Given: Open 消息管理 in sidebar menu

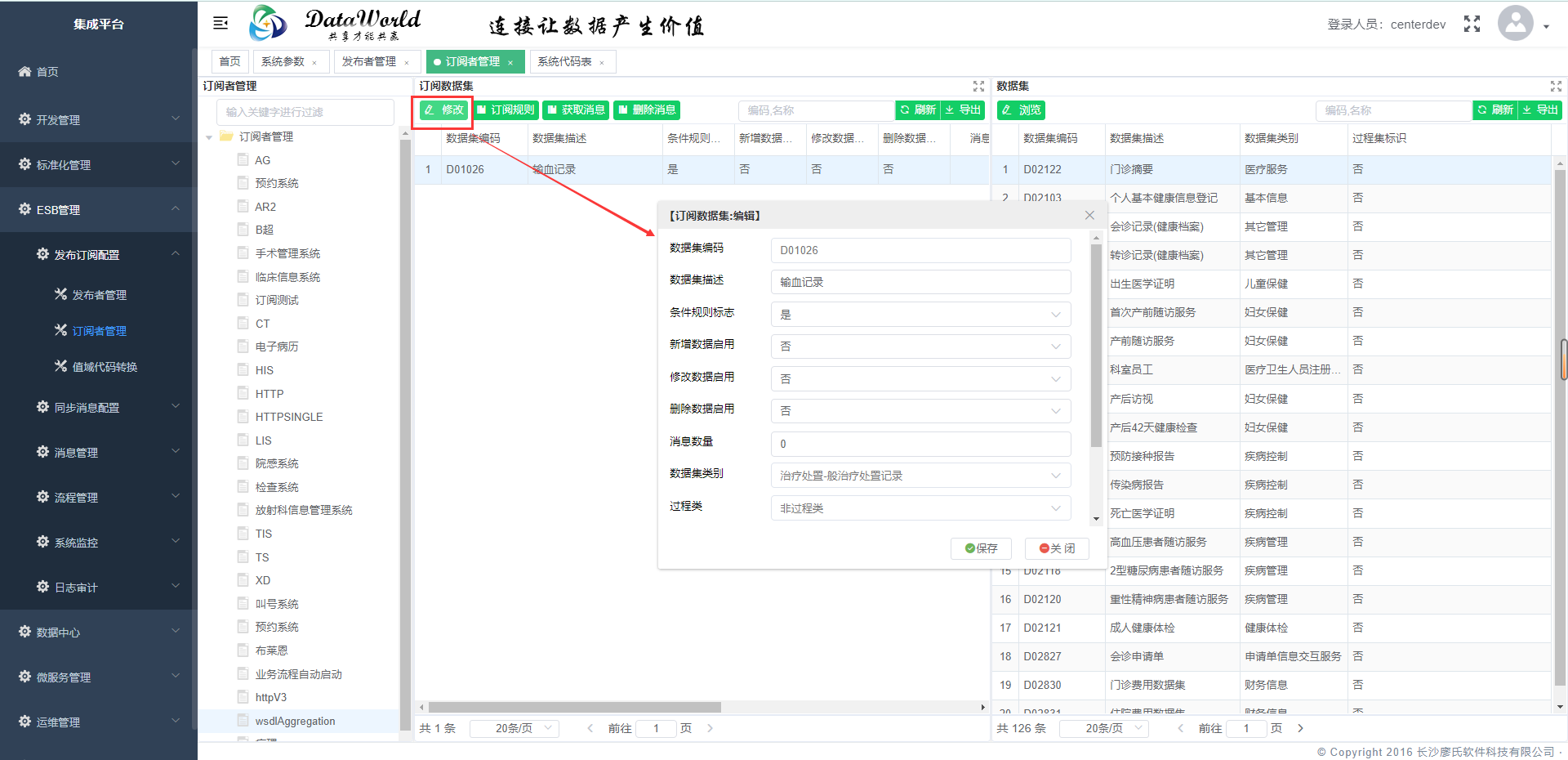Looking at the screenshot, I should click(98, 452).
